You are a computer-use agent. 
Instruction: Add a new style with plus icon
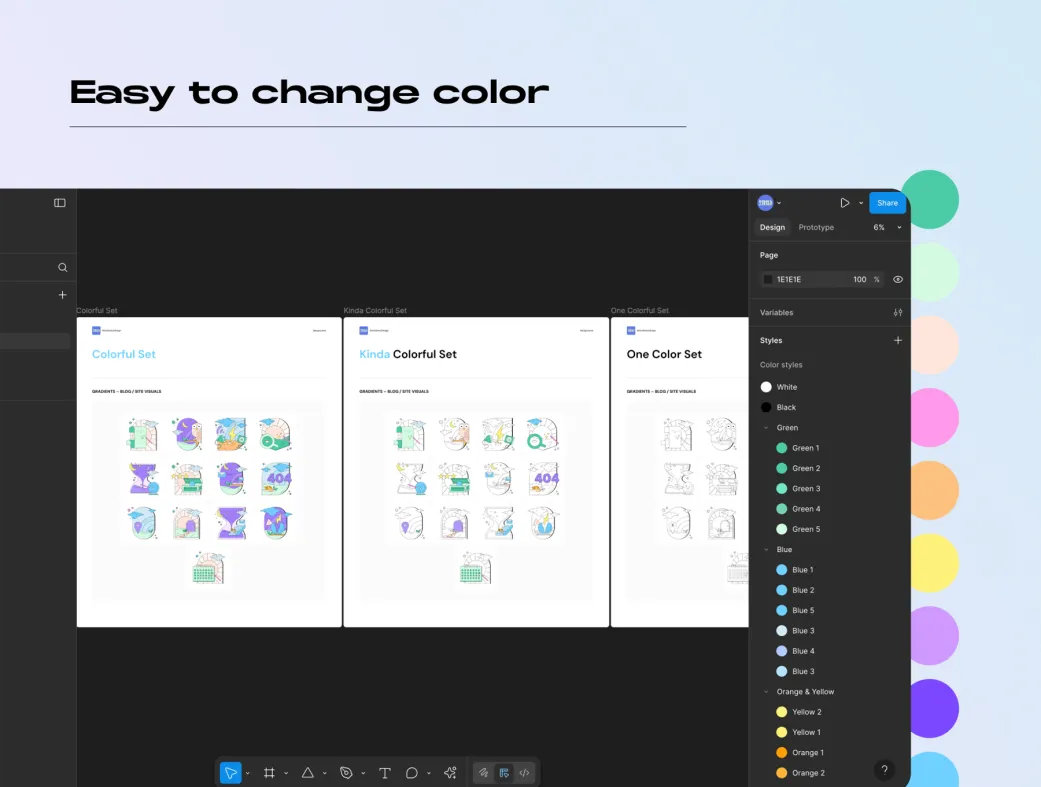pos(897,341)
